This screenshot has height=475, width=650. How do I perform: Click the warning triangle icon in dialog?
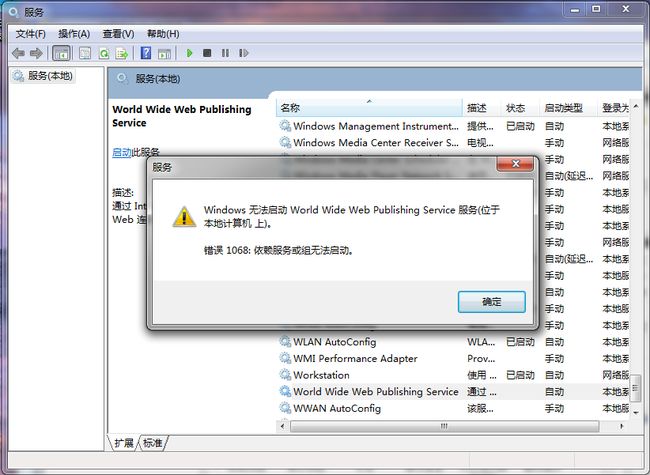pos(184,217)
